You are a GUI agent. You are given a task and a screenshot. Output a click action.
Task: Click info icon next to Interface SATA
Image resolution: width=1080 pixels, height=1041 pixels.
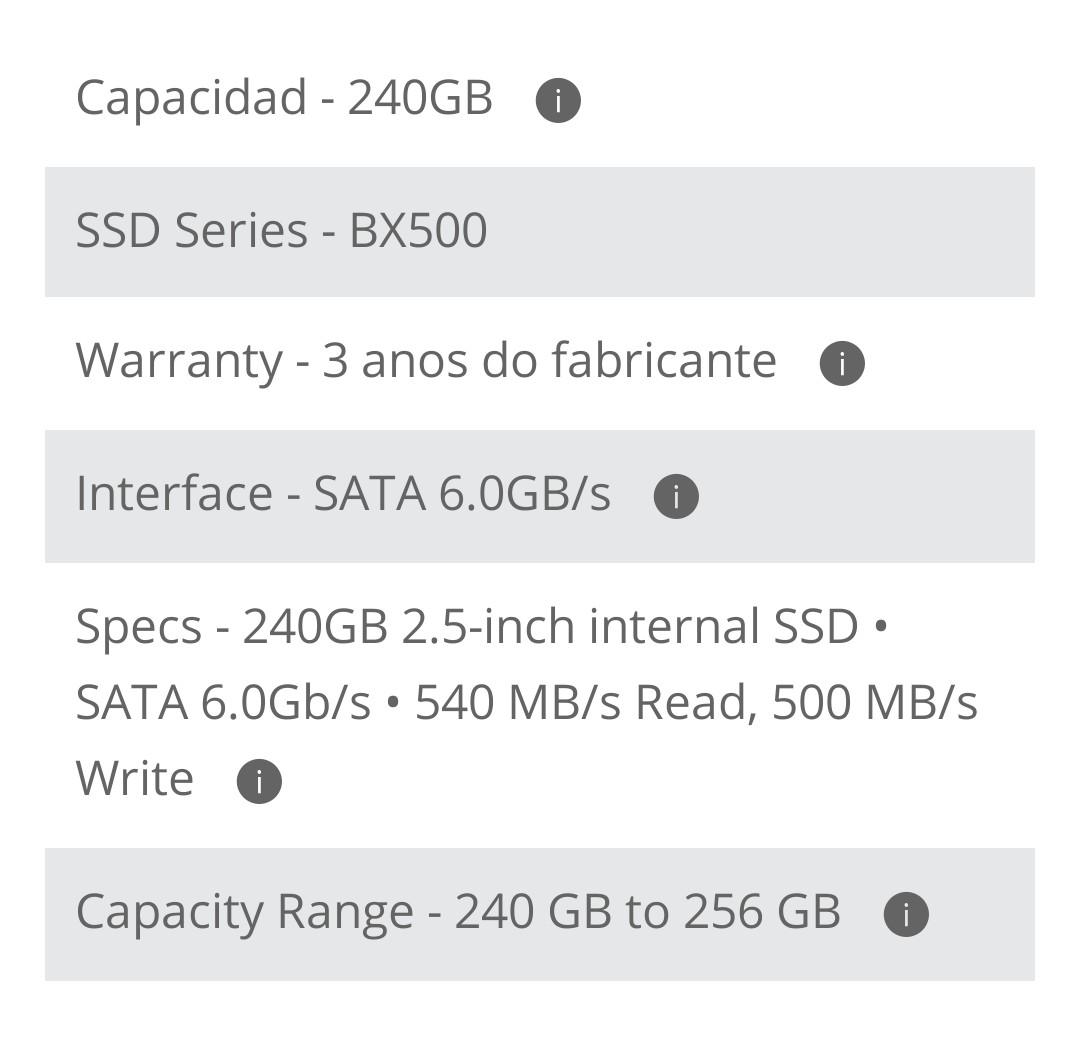676,496
